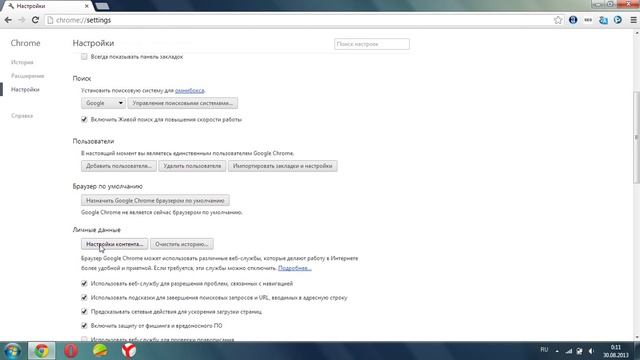Click the three-dots extension icon in the toolbar
Screen dimensions: 640x360
click(x=588, y=20)
